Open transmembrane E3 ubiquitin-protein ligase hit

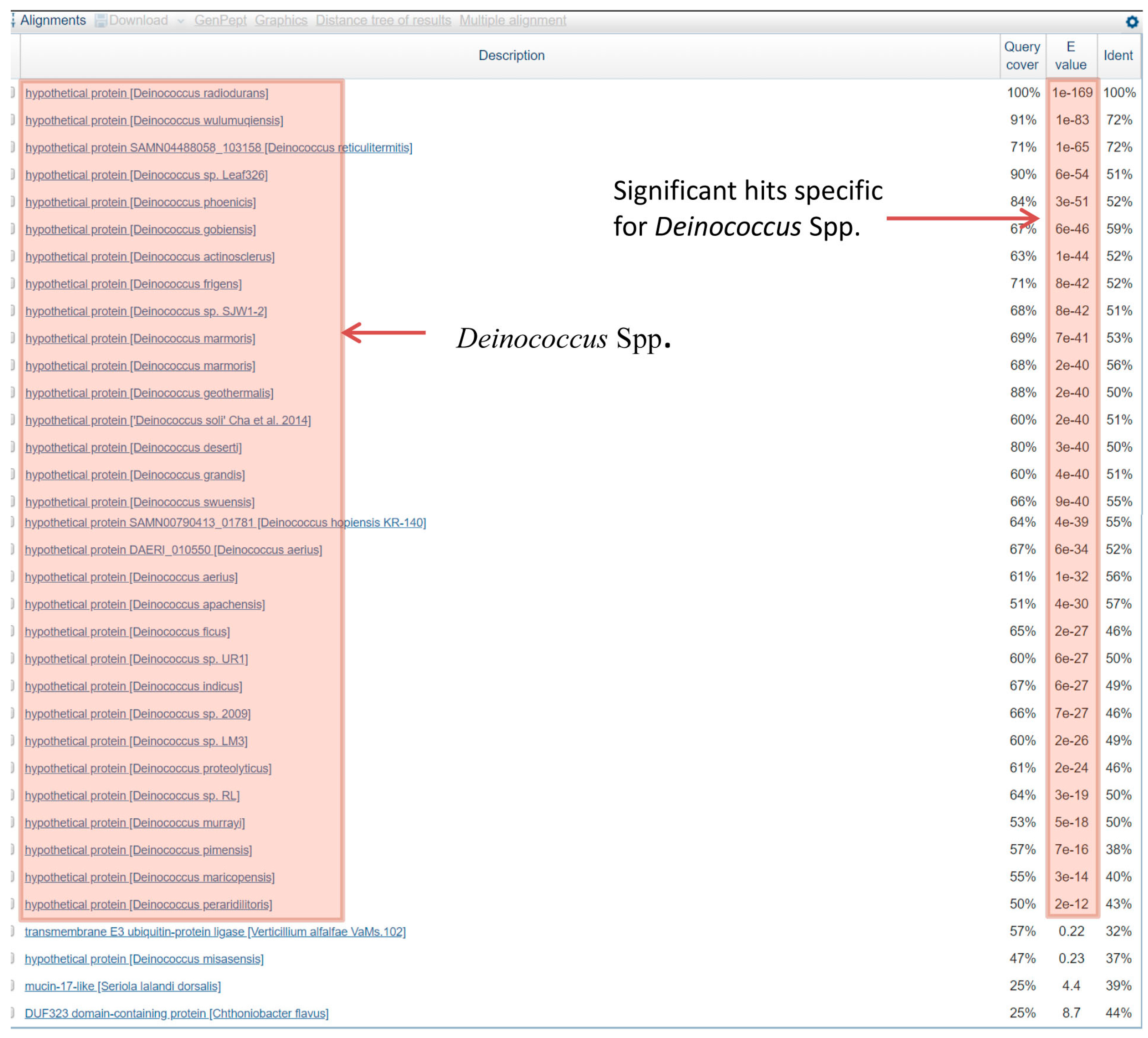point(215,933)
